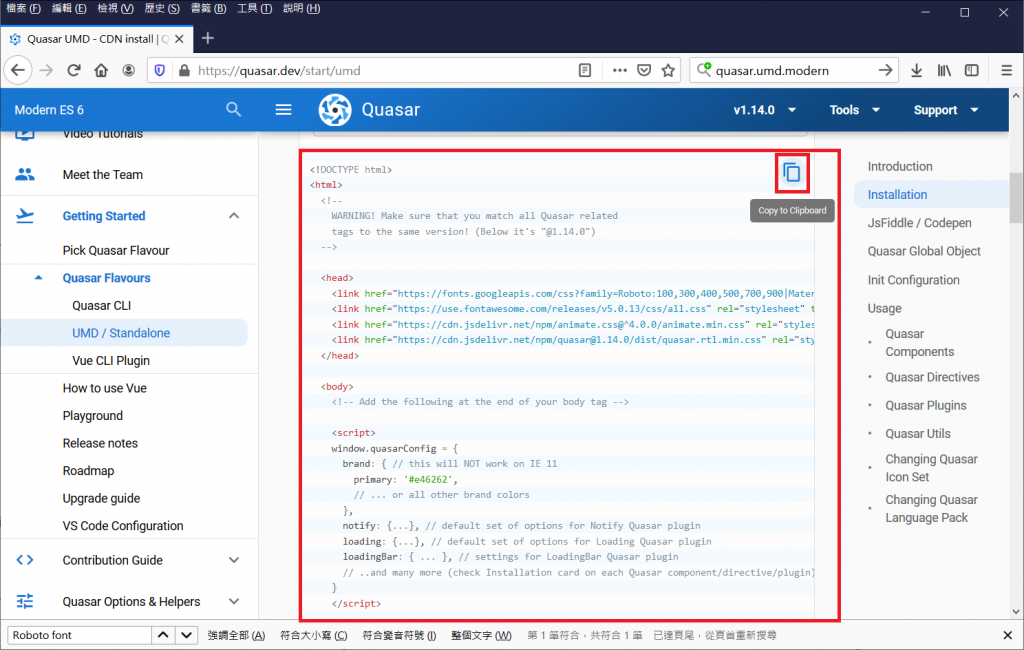Open page actions three-dots menu
This screenshot has height=650, width=1024.
tap(619, 71)
